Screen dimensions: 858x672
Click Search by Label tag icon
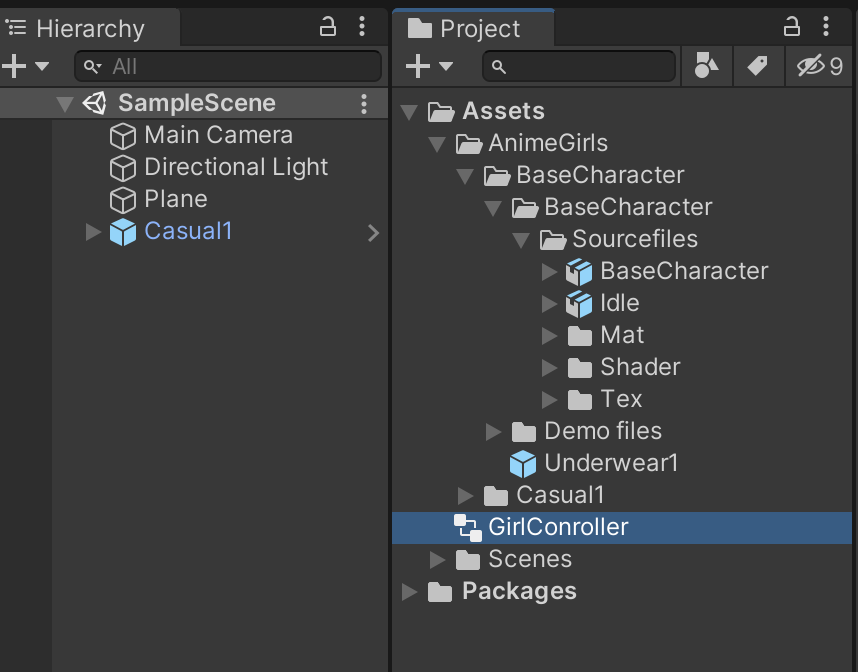pos(757,66)
